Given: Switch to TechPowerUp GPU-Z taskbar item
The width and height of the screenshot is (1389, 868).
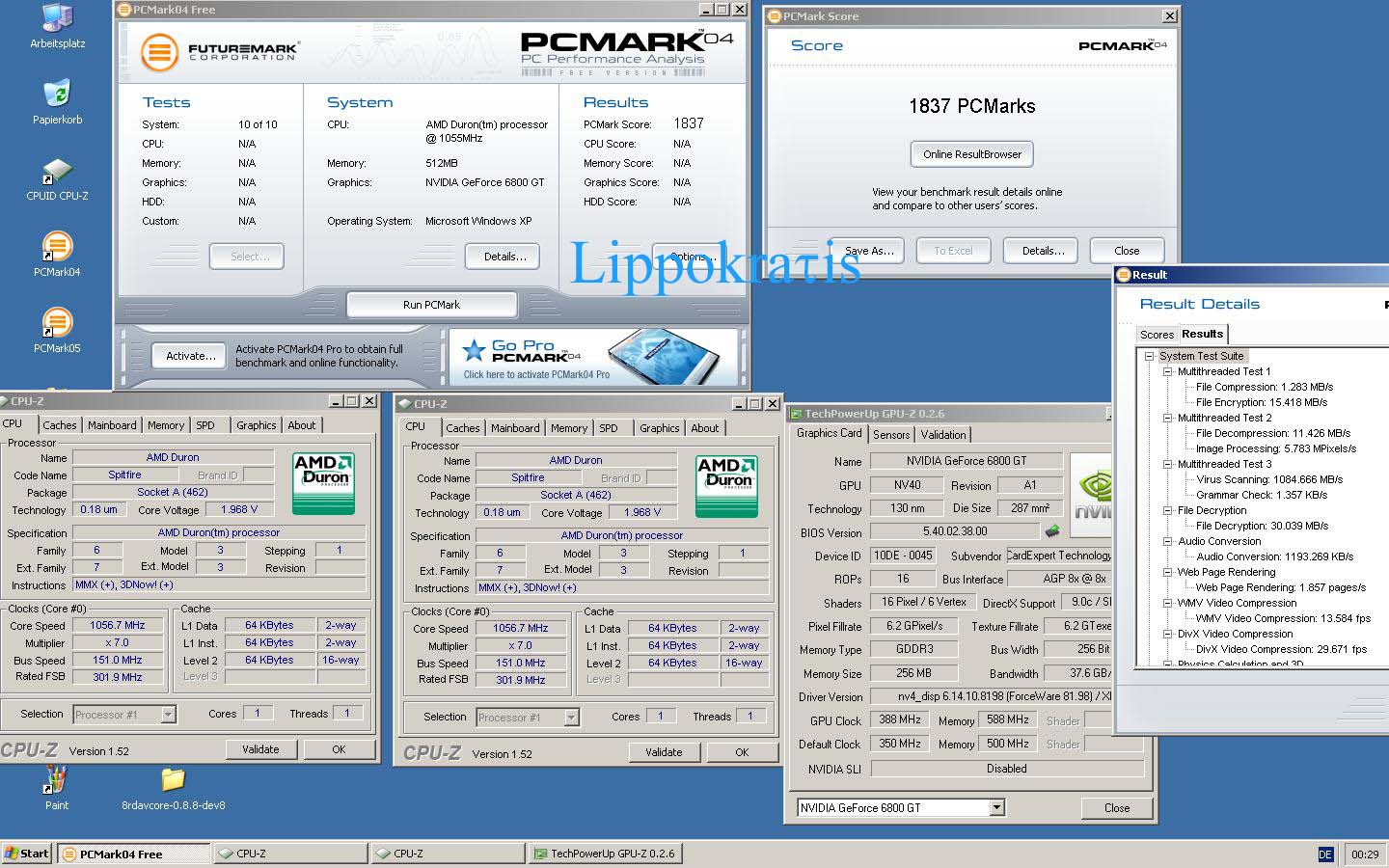Looking at the screenshot, I should click(x=606, y=854).
